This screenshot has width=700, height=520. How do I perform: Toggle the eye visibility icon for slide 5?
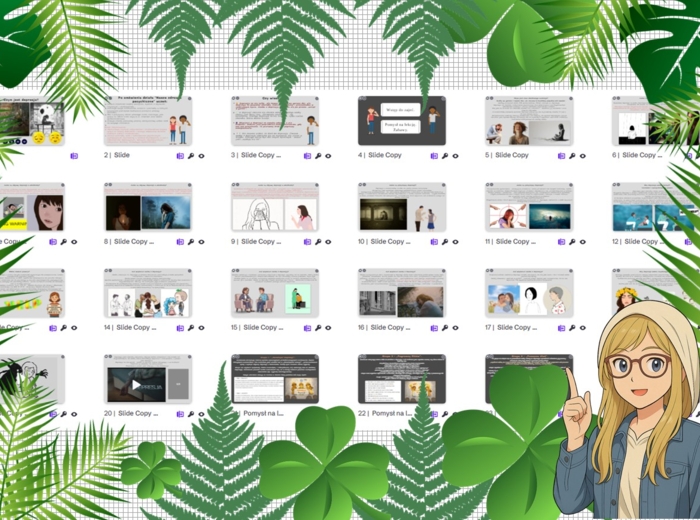click(583, 156)
